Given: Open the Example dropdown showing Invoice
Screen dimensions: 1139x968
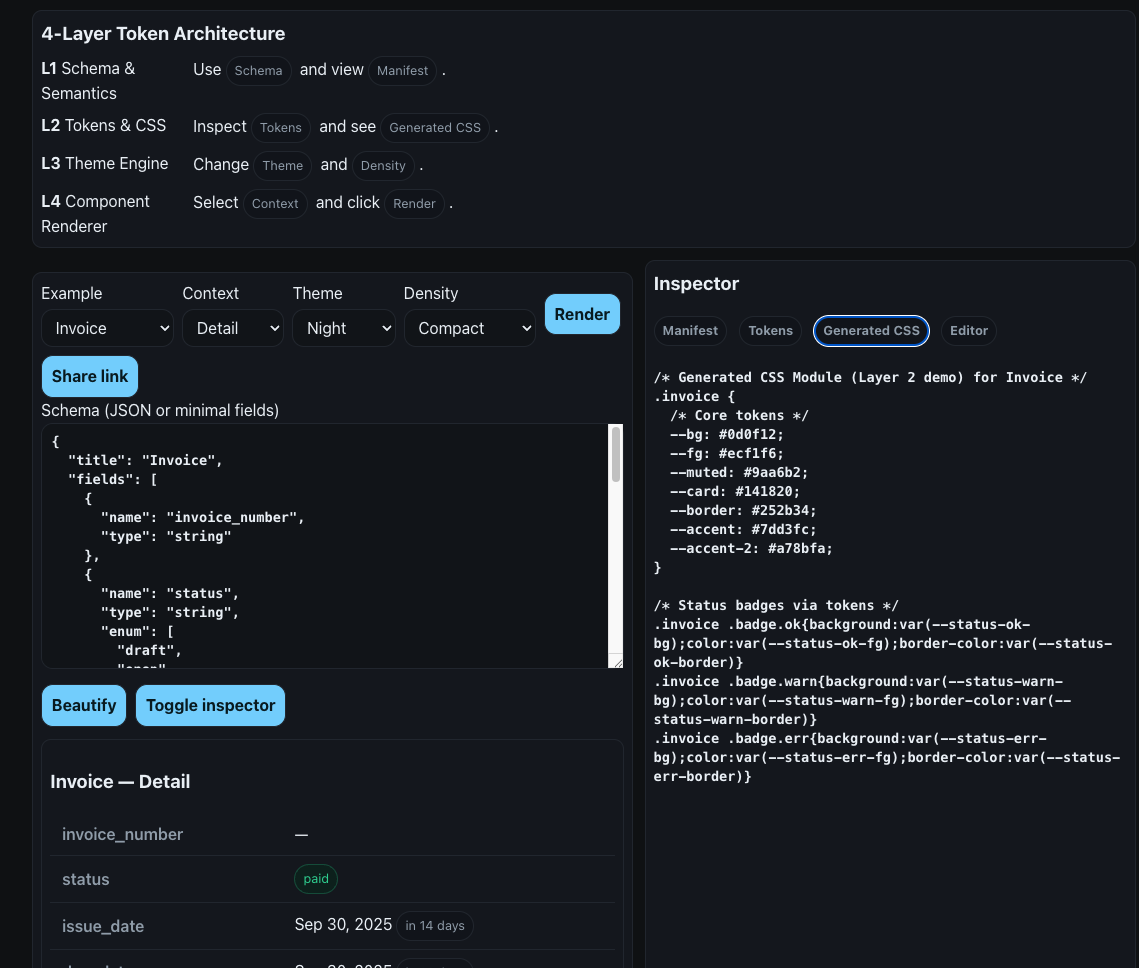Looking at the screenshot, I should click(107, 328).
